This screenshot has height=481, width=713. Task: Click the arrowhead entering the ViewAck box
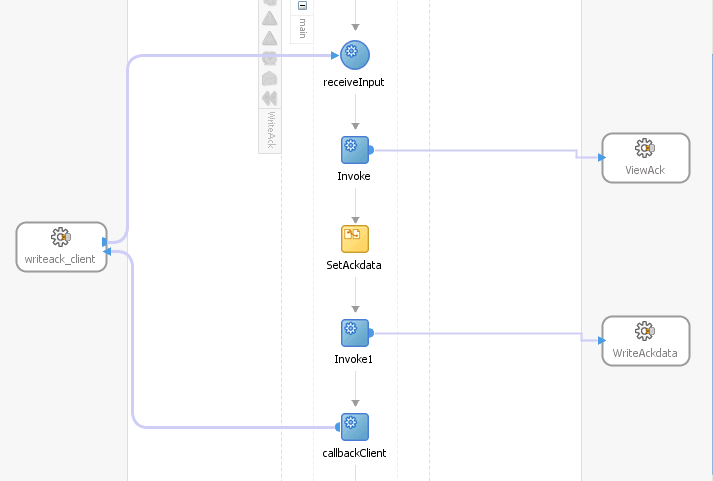pyautogui.click(x=602, y=157)
